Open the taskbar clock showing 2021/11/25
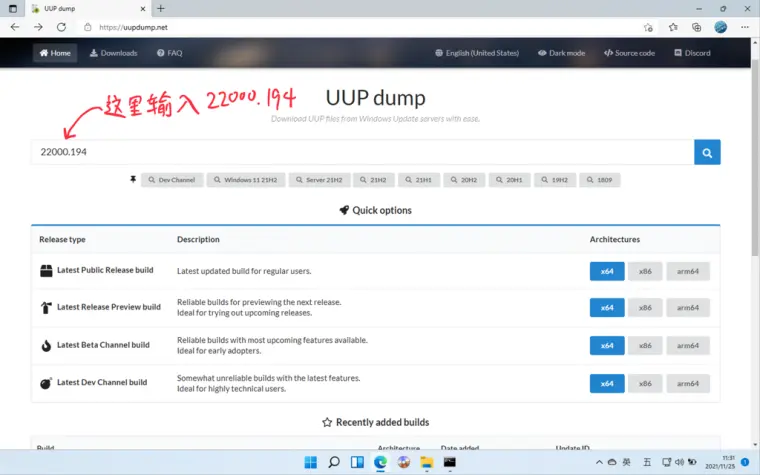This screenshot has height=475, width=760. [x=720, y=462]
